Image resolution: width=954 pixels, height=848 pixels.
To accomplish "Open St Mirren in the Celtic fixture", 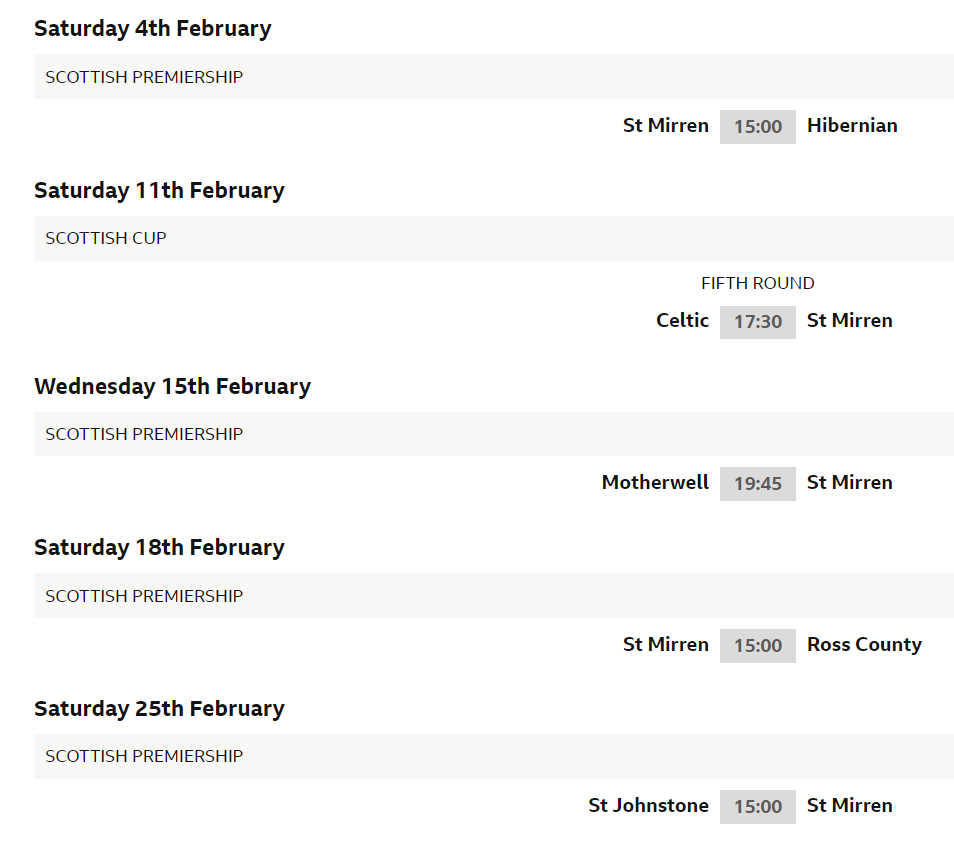I will point(849,321).
